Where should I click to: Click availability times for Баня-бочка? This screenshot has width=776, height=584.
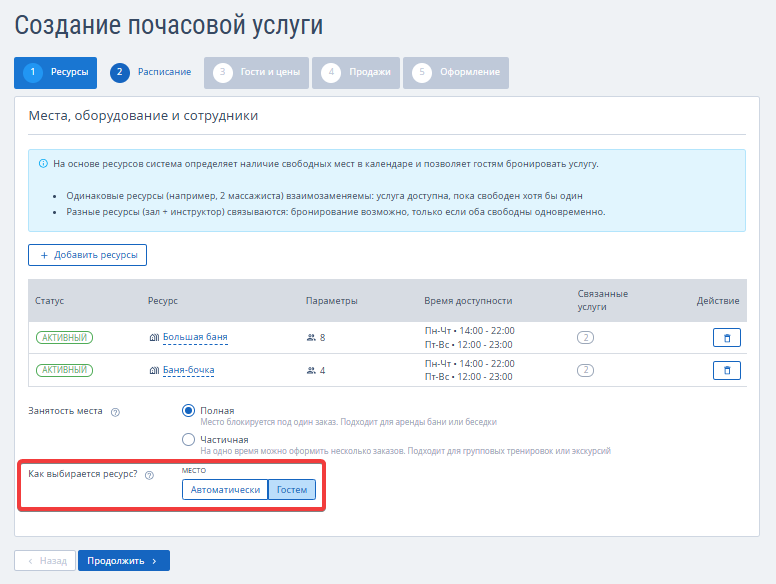coord(470,370)
